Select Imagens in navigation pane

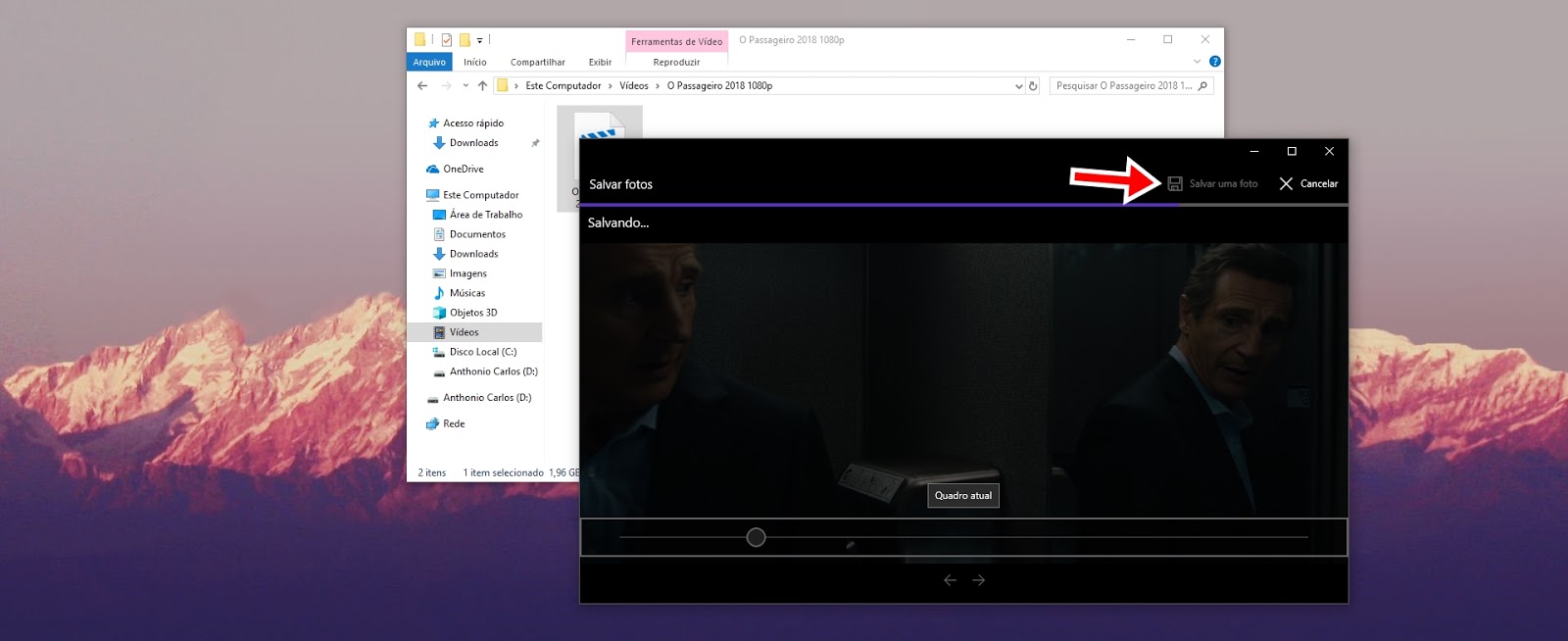point(468,273)
